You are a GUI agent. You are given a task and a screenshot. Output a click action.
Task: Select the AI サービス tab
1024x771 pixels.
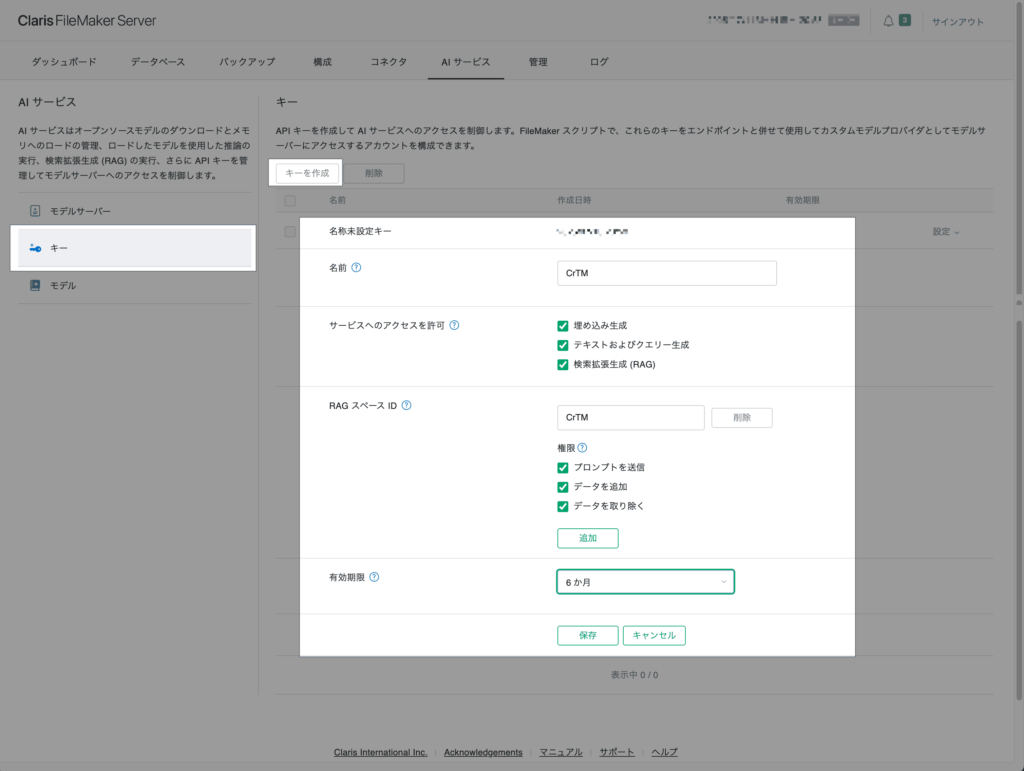(466, 62)
